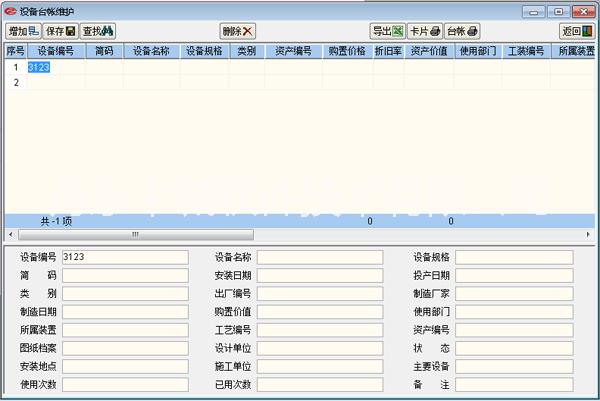Viewport: 600px width, 401px height.
Task: Close the 设备台帐维护 window
Action: (584, 12)
